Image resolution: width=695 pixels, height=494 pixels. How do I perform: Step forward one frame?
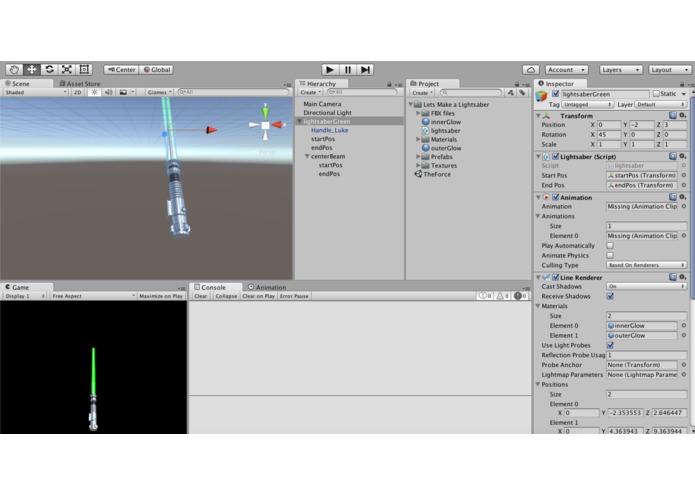365,70
